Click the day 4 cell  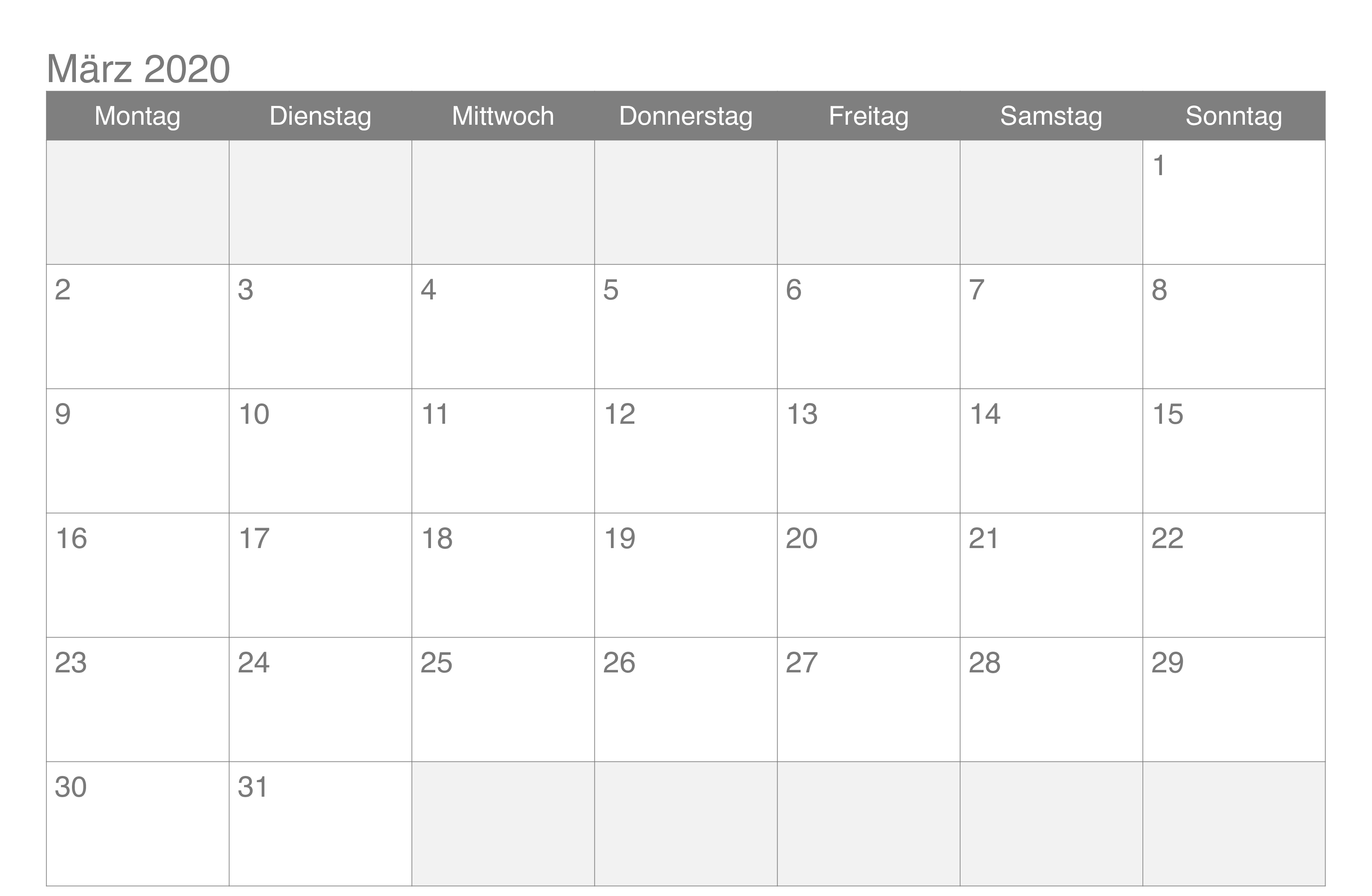503,326
